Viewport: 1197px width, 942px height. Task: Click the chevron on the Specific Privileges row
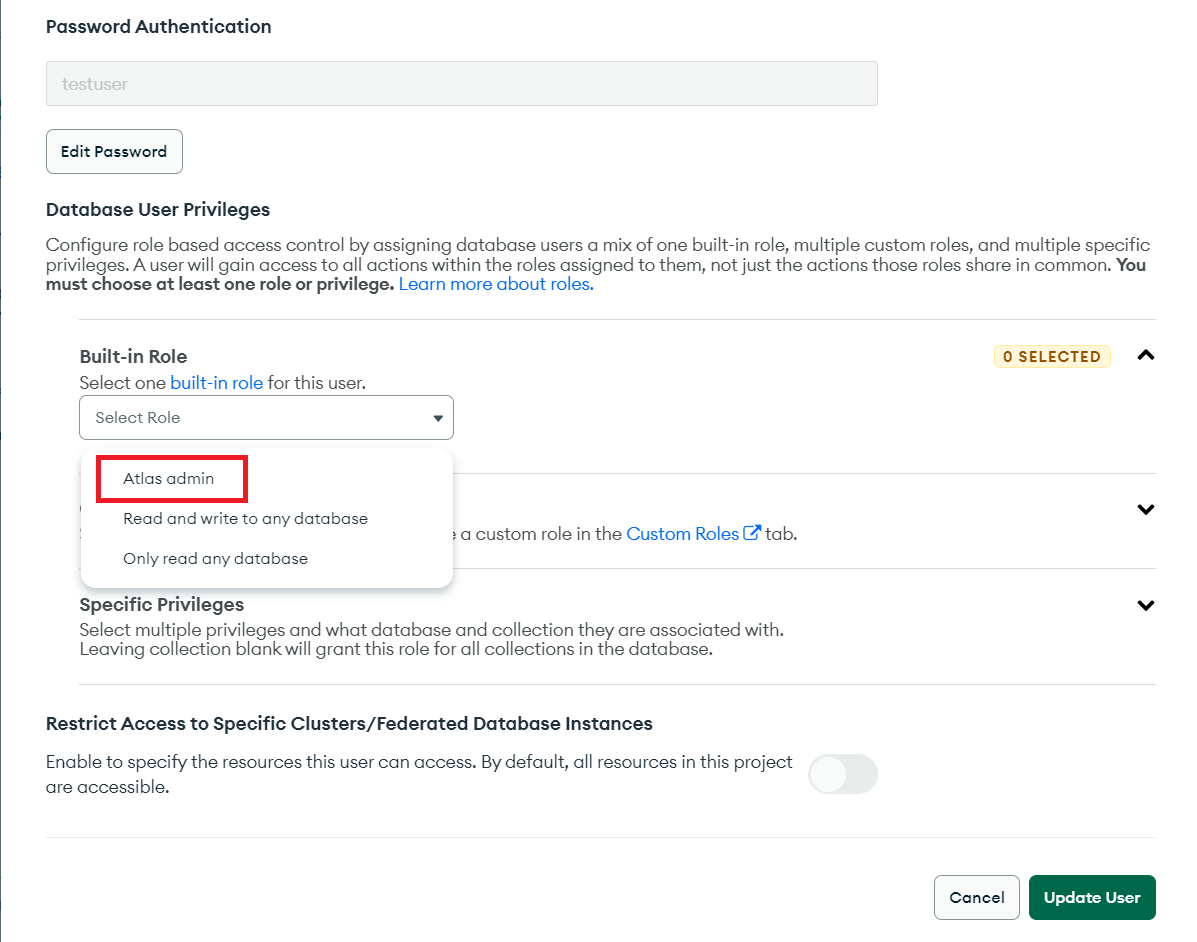tap(1145, 605)
